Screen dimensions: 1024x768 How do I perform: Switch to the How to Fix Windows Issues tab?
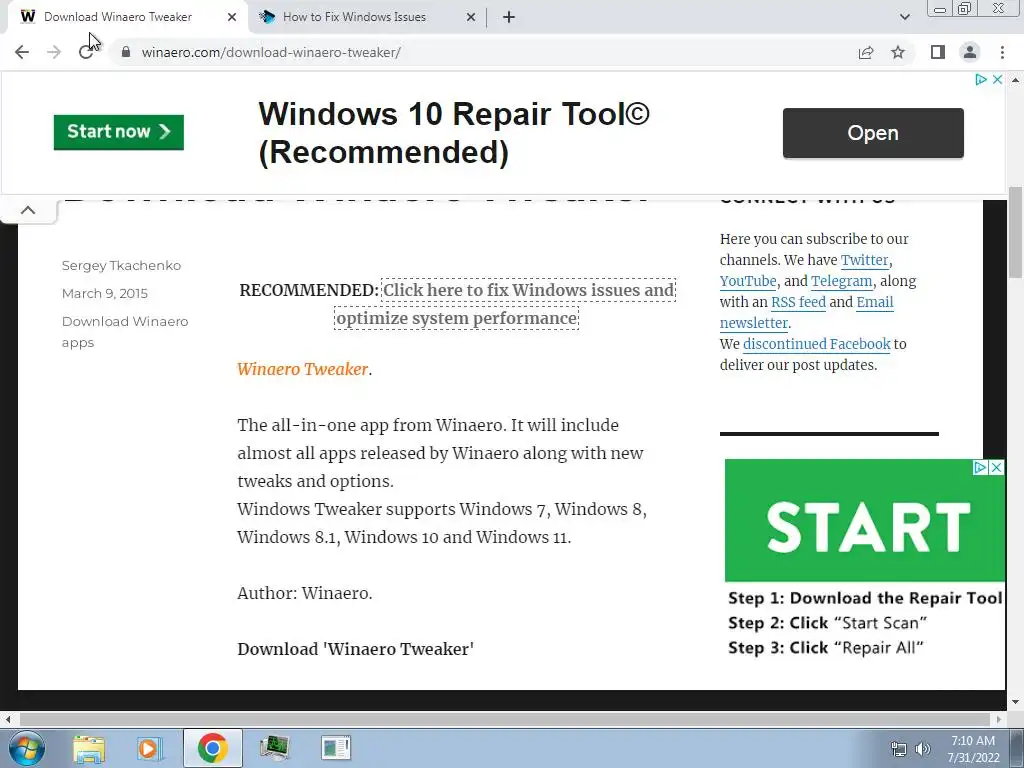[x=354, y=17]
